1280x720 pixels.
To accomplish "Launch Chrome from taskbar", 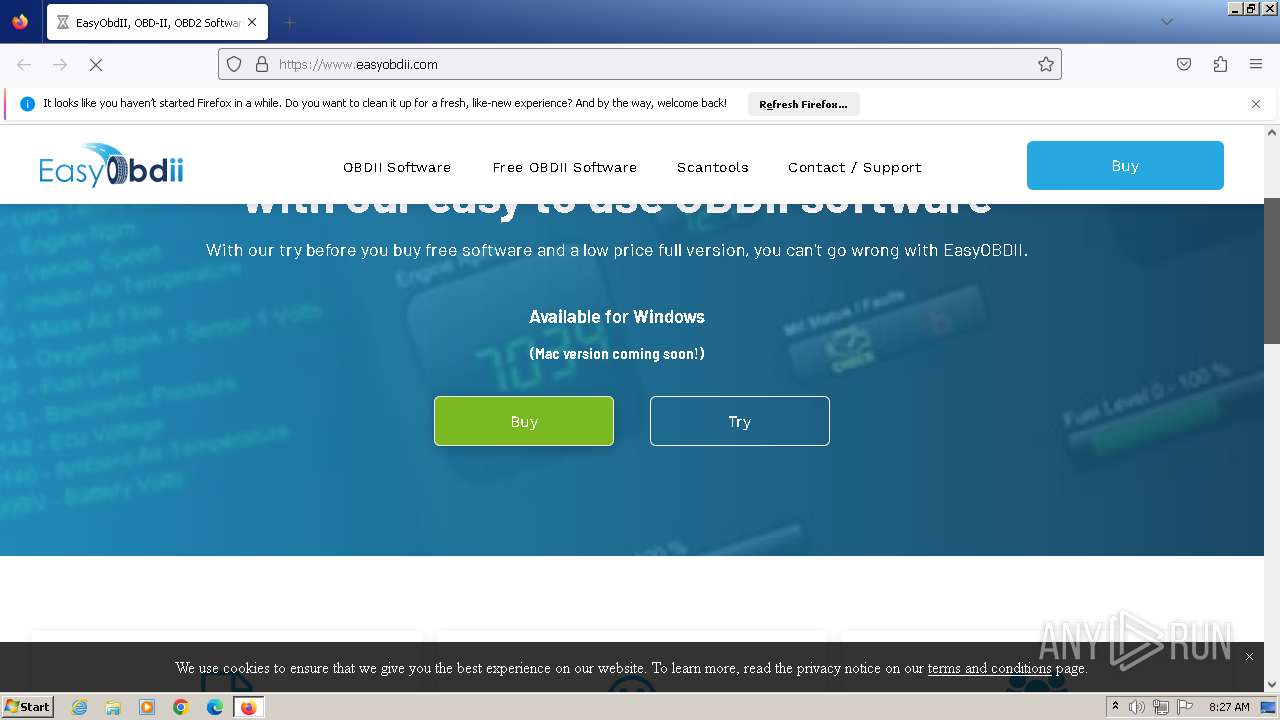I will pos(181,707).
